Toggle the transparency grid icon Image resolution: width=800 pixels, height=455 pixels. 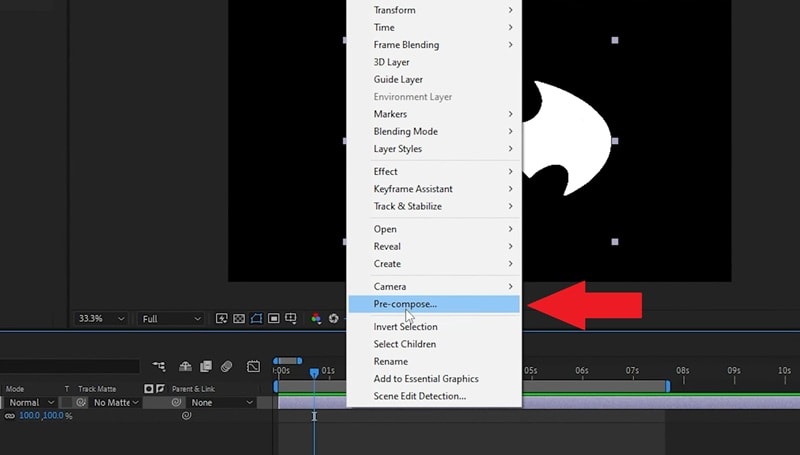pos(239,319)
